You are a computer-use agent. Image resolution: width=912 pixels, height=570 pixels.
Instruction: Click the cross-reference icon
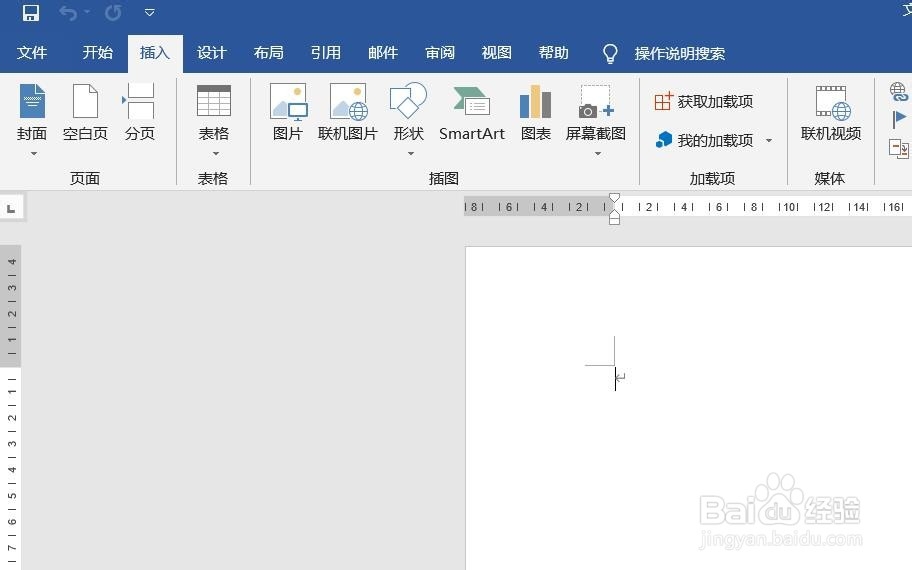[x=899, y=148]
